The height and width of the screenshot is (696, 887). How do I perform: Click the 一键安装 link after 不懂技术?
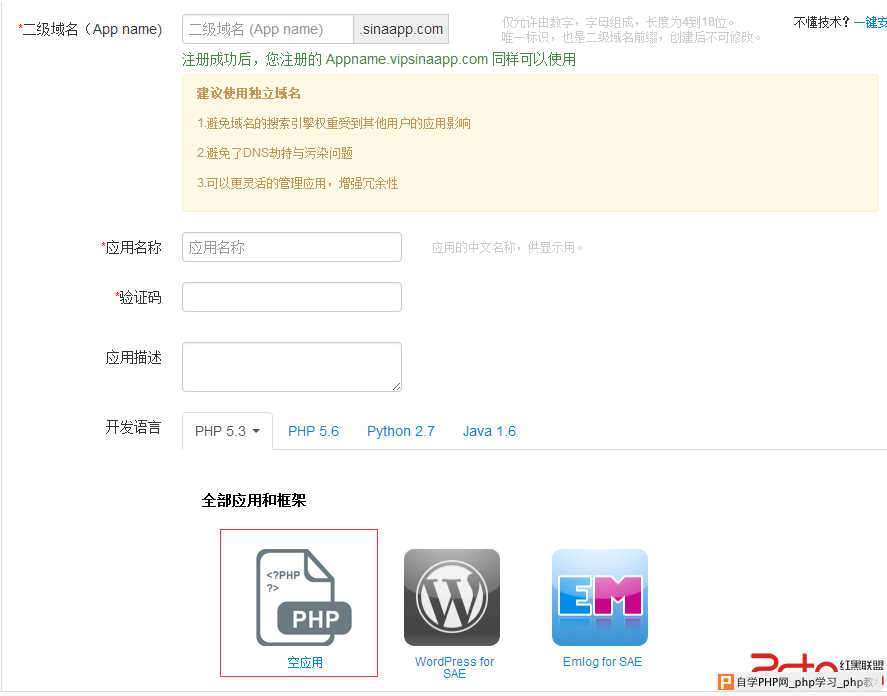(x=870, y=22)
